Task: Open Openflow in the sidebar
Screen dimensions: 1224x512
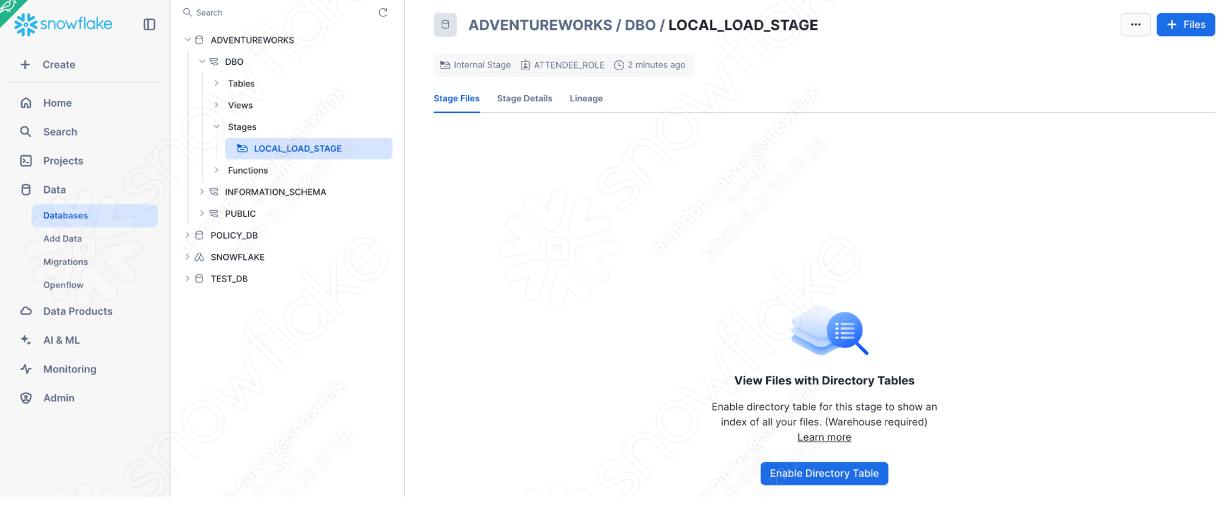Action: [63, 285]
